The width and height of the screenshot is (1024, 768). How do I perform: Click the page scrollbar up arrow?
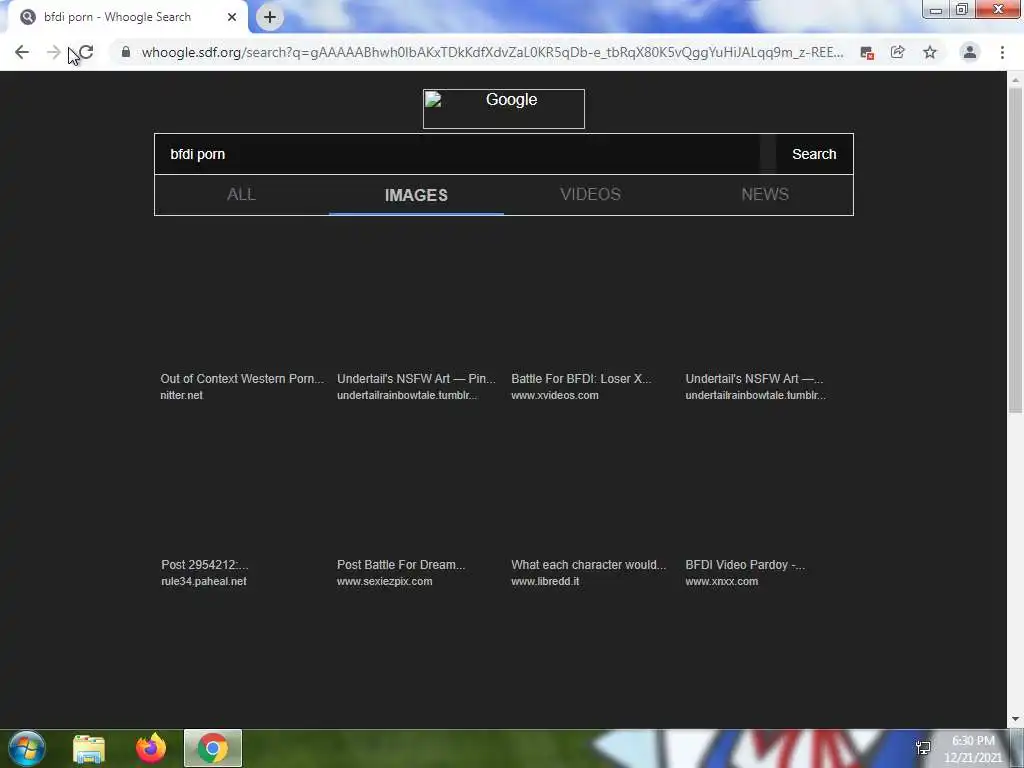click(1015, 79)
